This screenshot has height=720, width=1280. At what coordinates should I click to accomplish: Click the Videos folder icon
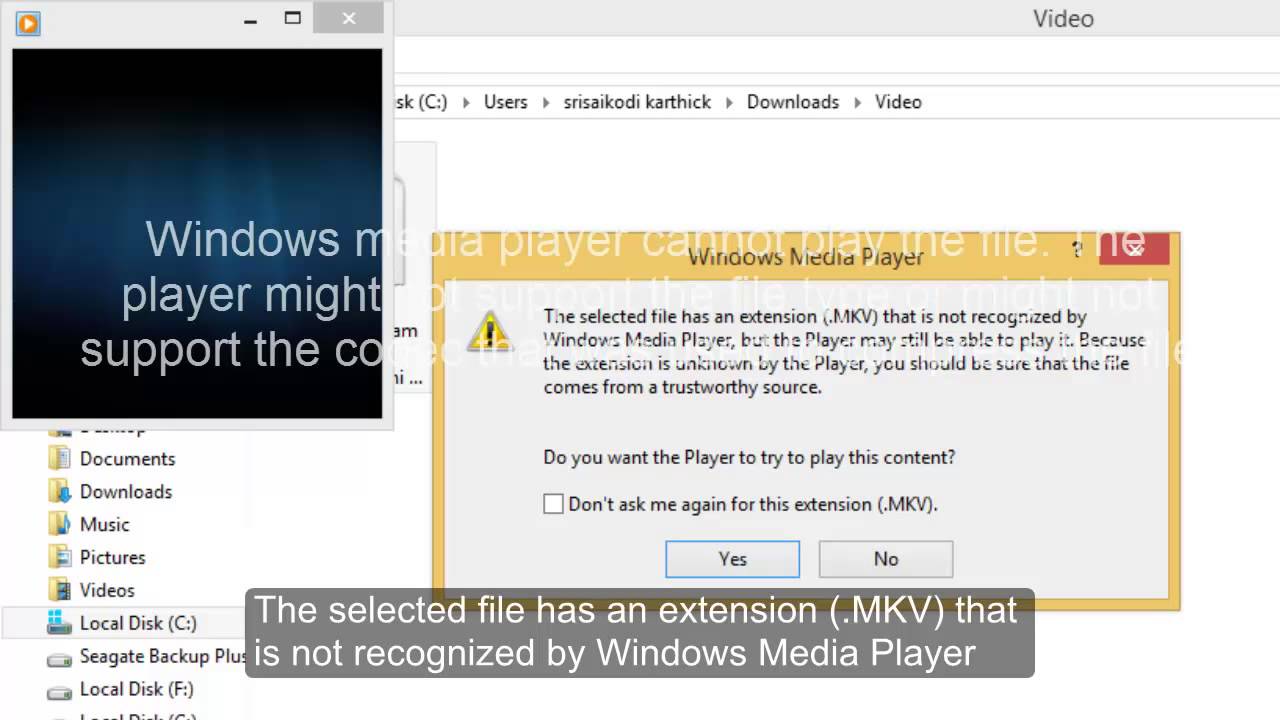click(x=60, y=590)
